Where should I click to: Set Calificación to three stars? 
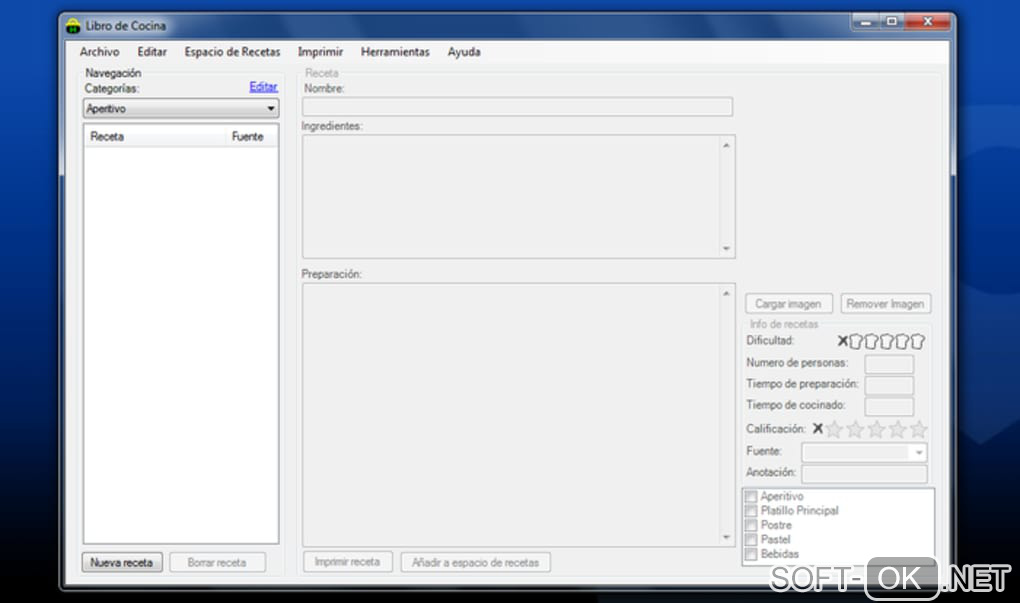coord(877,429)
